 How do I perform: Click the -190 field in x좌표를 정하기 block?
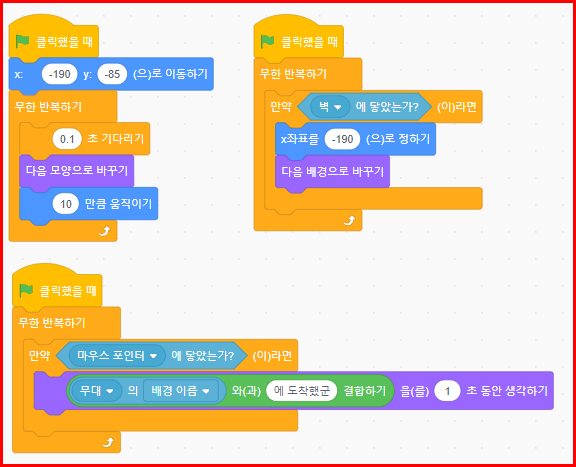pos(342,139)
